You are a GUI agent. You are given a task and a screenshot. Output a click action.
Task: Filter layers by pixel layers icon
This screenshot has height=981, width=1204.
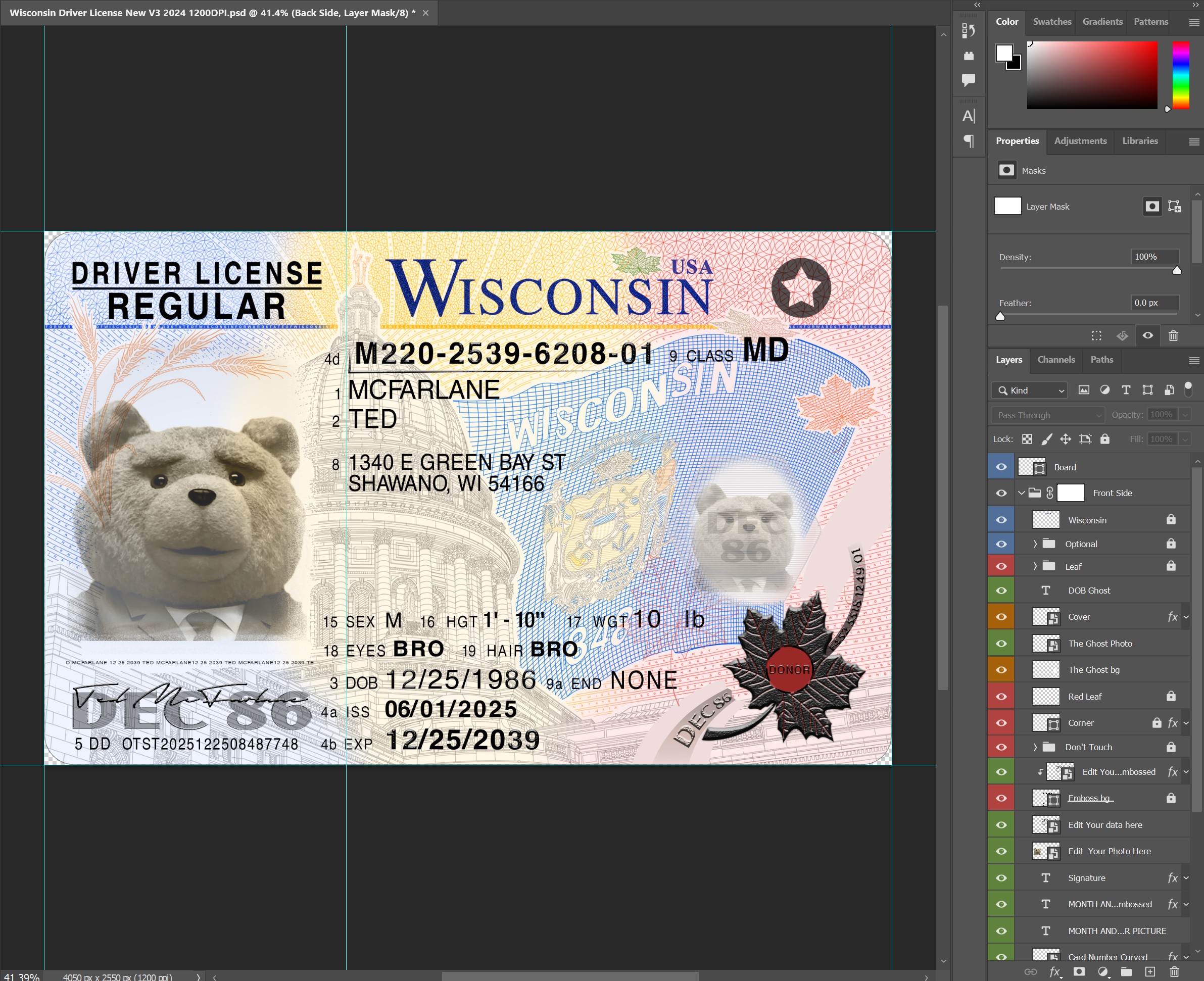tap(1084, 390)
